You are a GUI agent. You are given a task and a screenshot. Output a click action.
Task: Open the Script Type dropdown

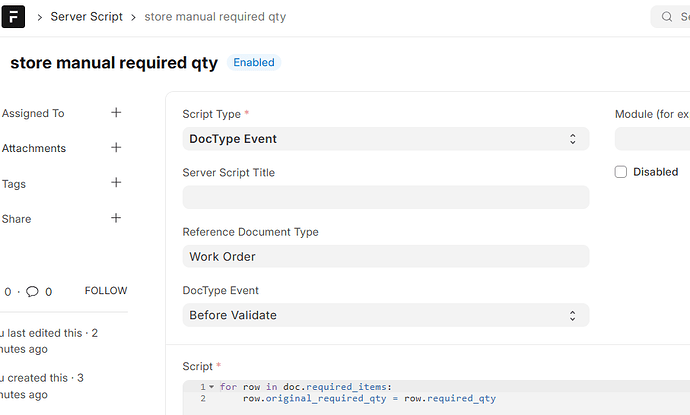coord(385,139)
